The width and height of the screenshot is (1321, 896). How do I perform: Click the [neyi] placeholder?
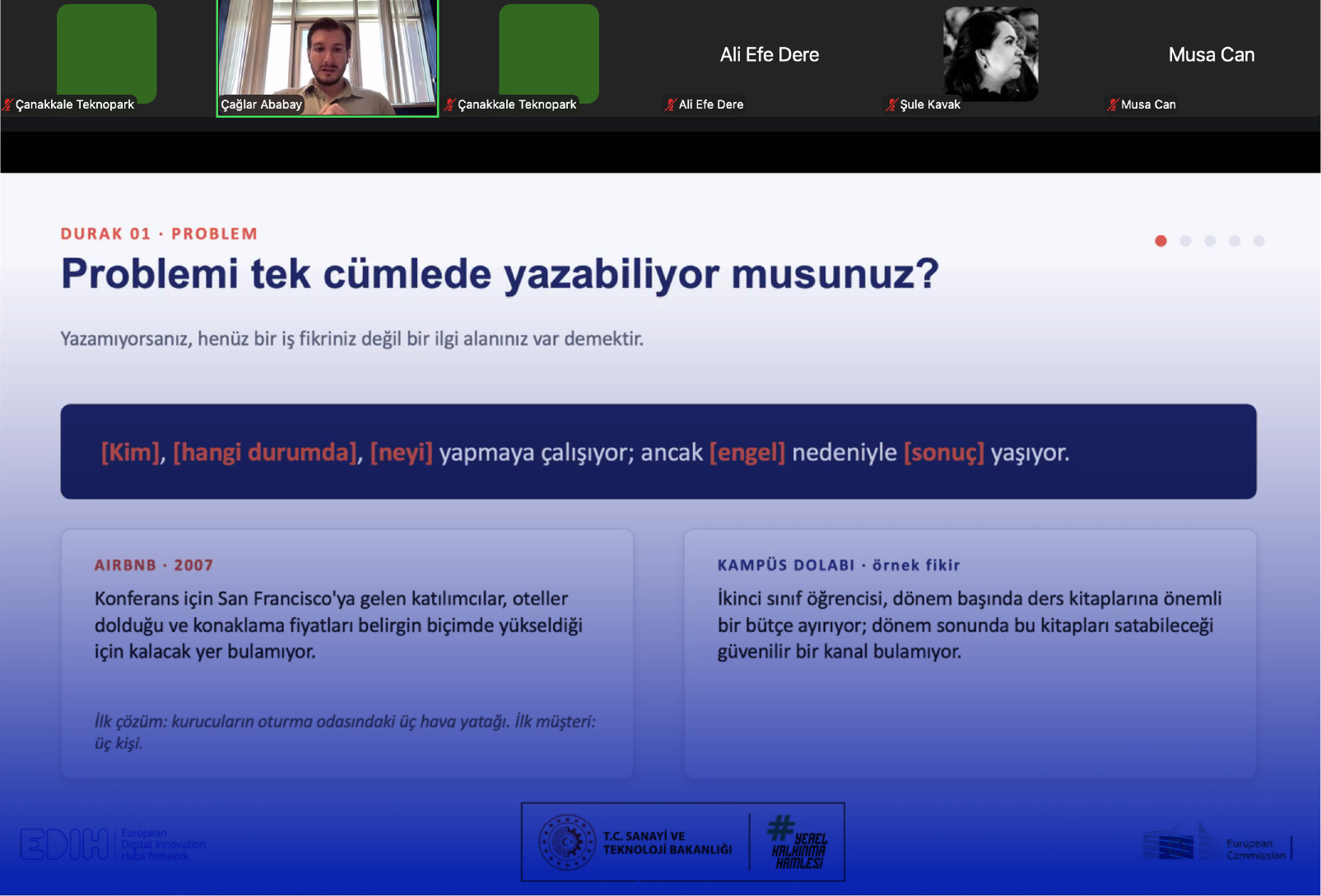(401, 453)
